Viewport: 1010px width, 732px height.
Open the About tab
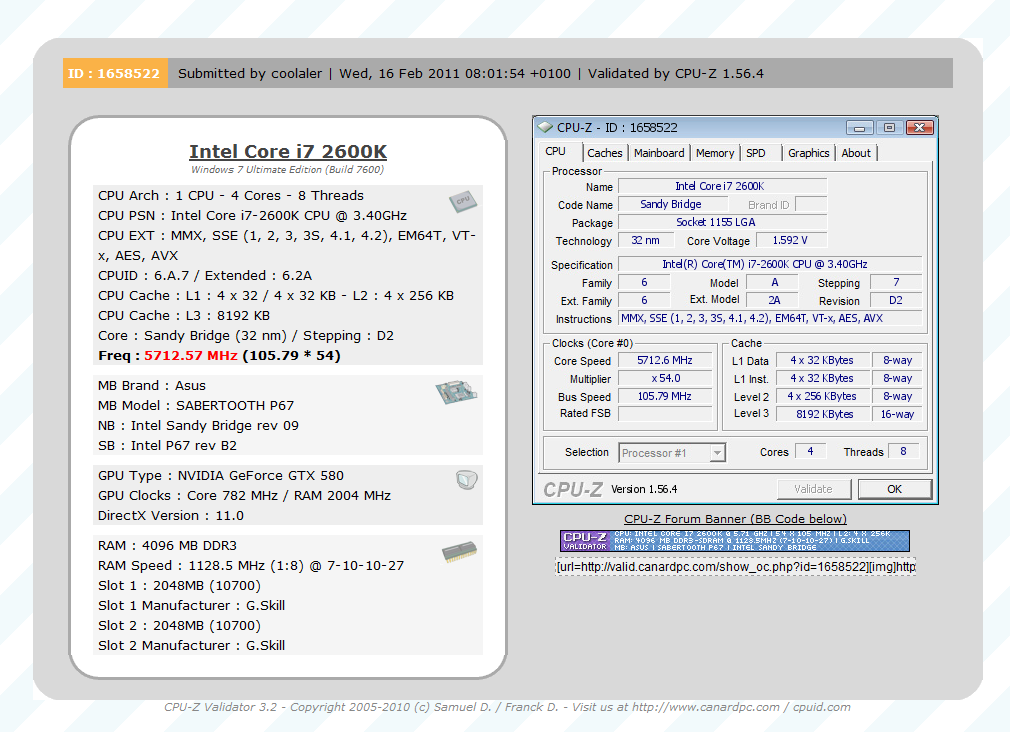(856, 153)
